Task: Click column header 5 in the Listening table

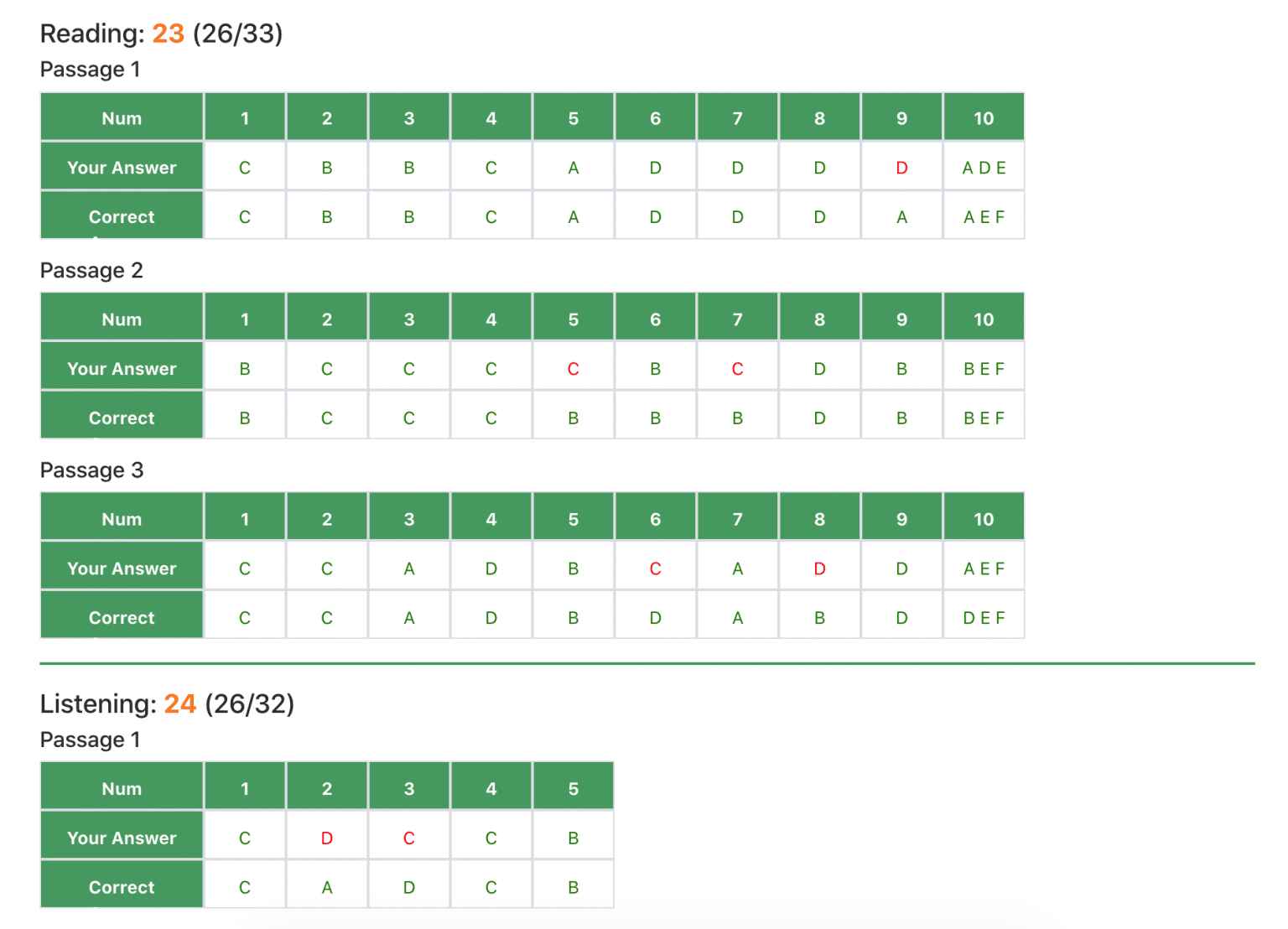Action: click(x=573, y=789)
